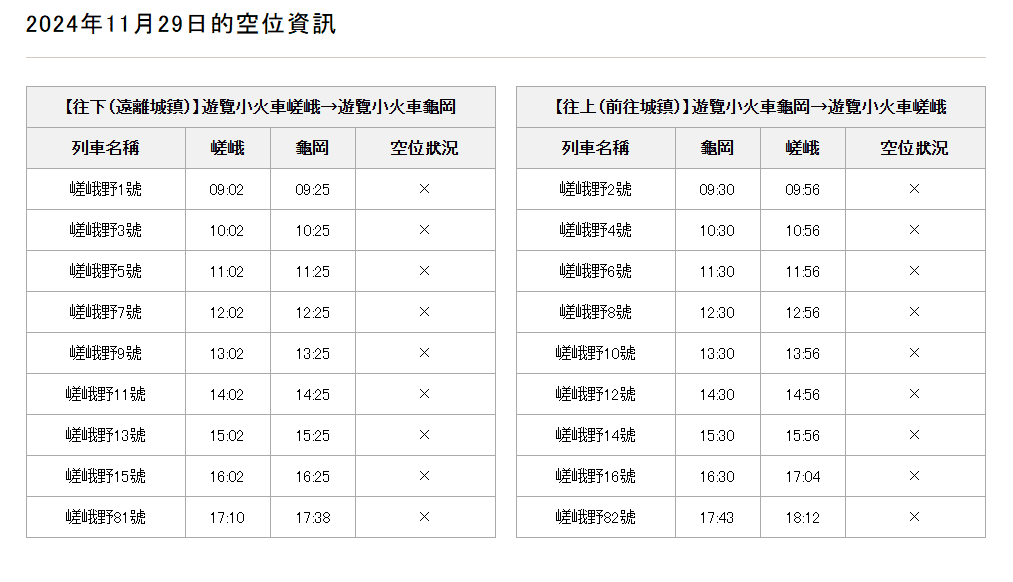This screenshot has width=1013, height=582.
Task: Click the X availability icon for 嵯峨野9號
Action: pyautogui.click(x=424, y=353)
